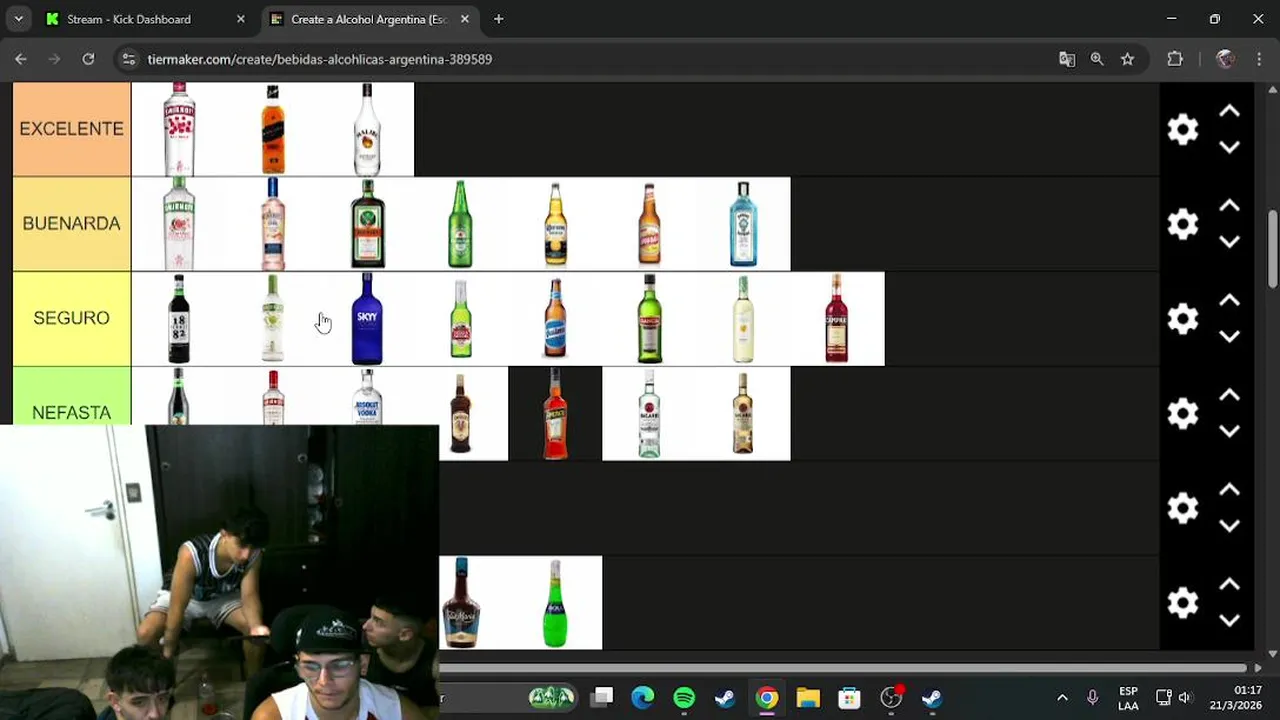Pick the Johnnie Walker bottle in EXCELENTE
Viewport: 1280px width, 720px height.
click(273, 130)
